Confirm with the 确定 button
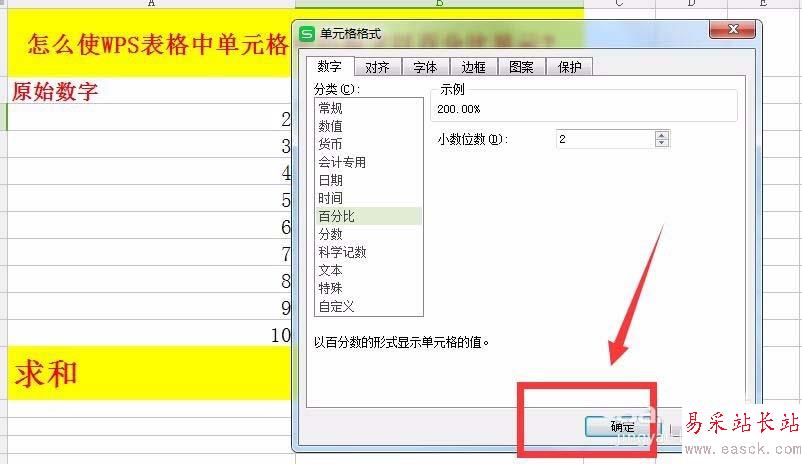 tap(622, 426)
